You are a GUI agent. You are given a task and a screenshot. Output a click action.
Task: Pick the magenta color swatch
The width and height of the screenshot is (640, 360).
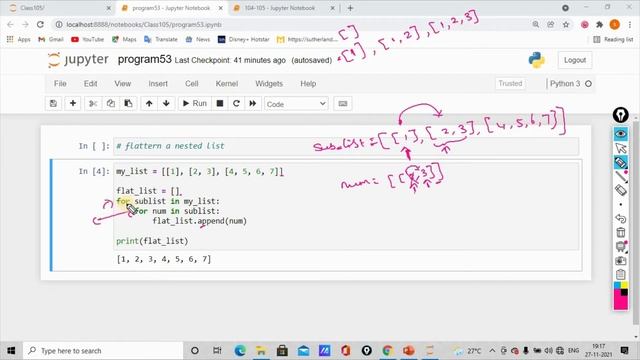point(620,303)
